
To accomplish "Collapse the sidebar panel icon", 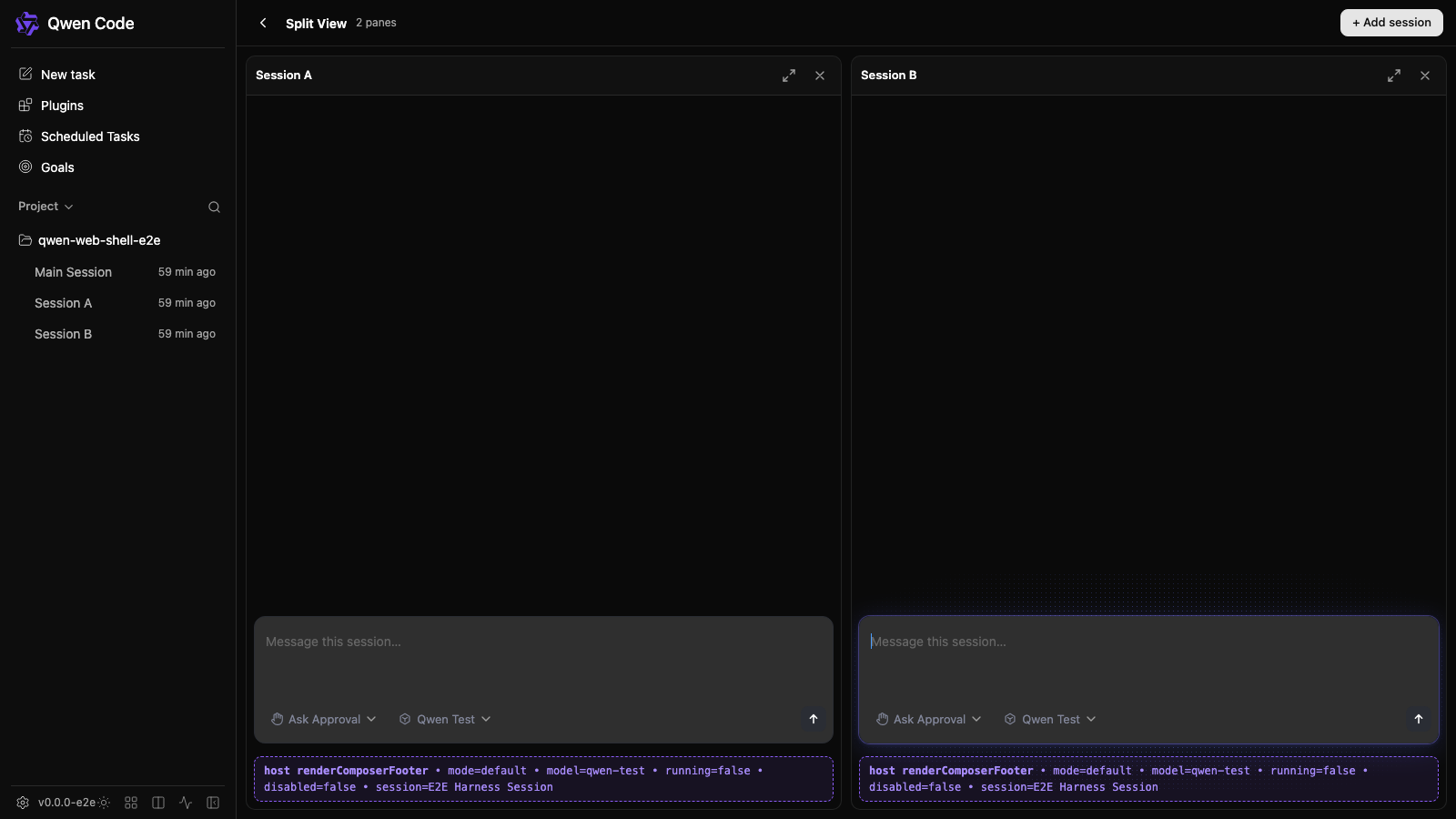I will pyautogui.click(x=213, y=803).
